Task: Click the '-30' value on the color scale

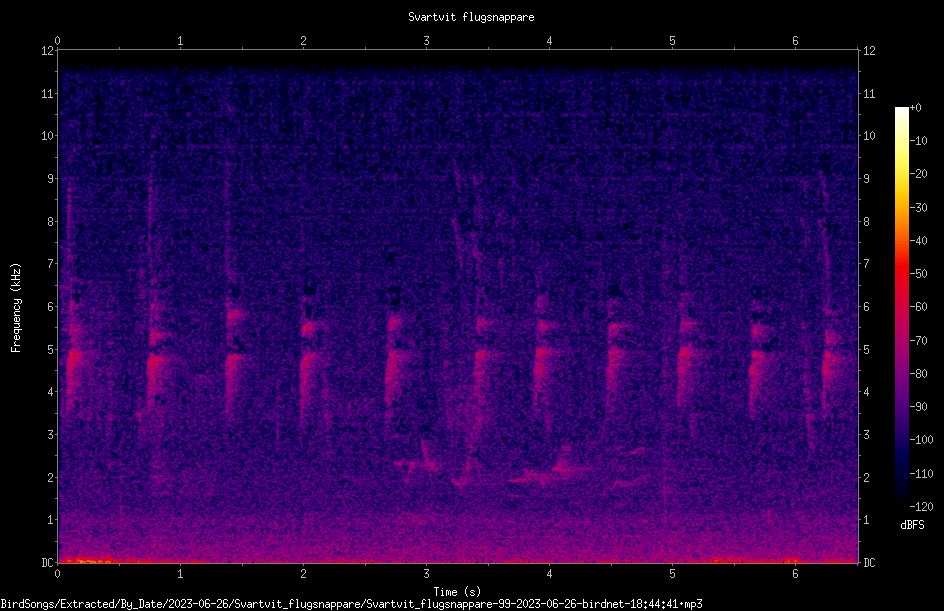Action: [x=919, y=208]
